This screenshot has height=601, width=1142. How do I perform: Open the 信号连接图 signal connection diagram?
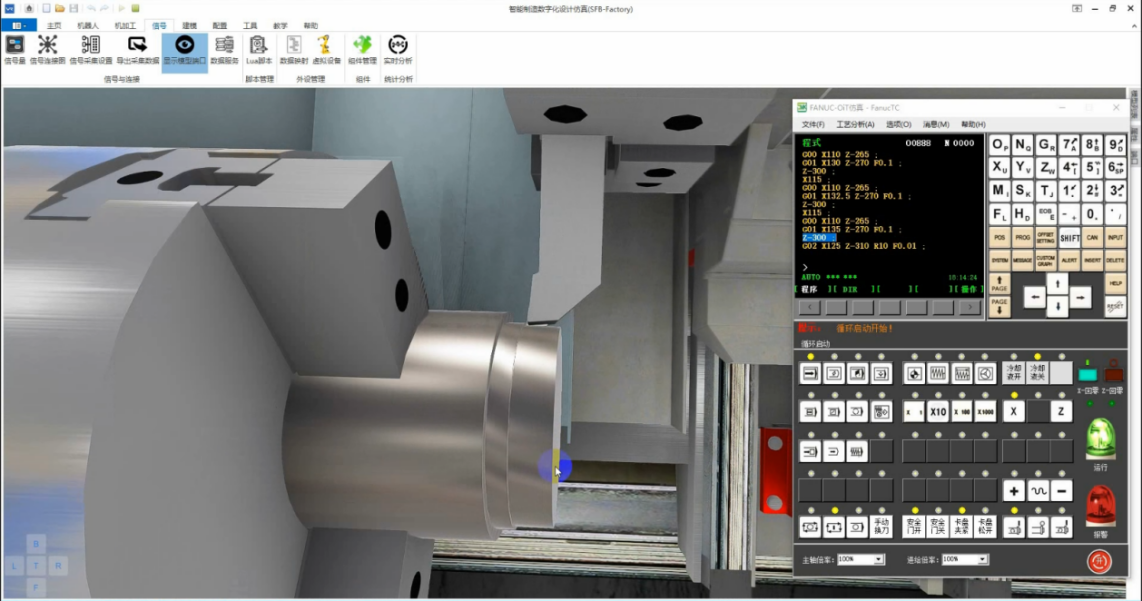coord(47,50)
